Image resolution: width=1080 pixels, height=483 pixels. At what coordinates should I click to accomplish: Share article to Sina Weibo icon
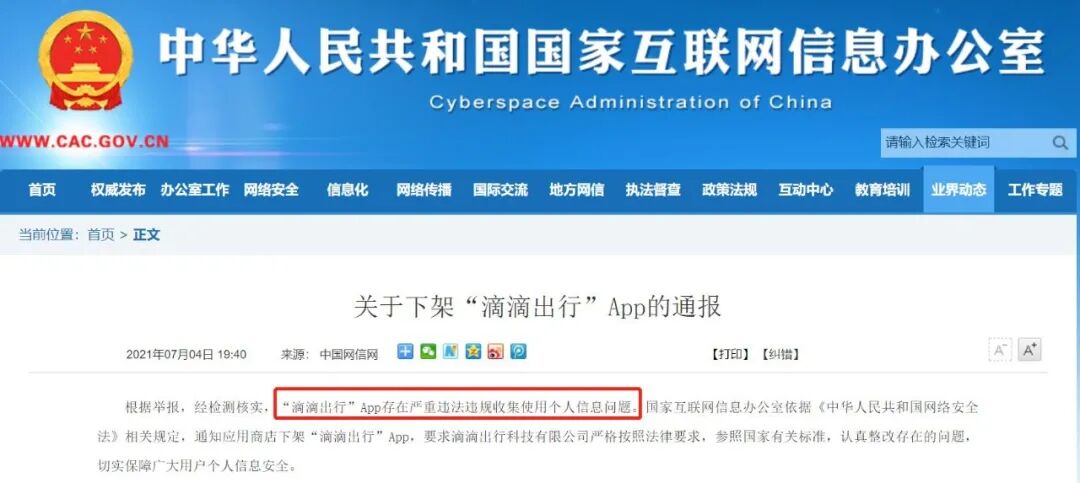pos(496,352)
